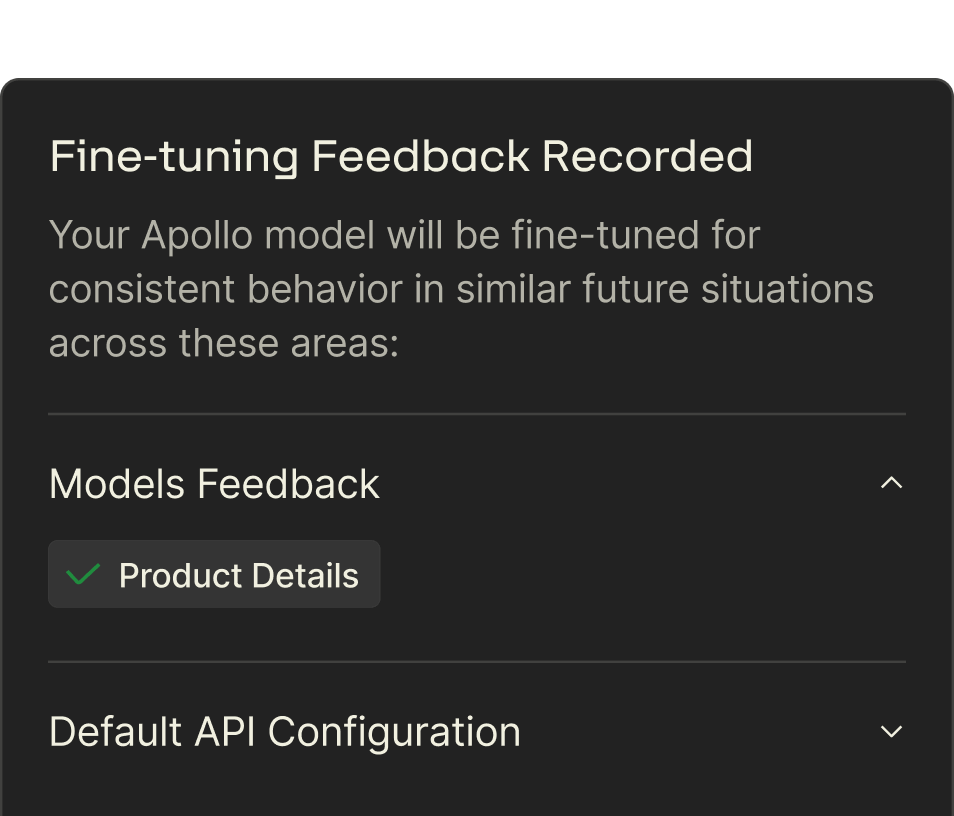Expand the Default API Configuration chevron
Screen dimensions: 954x816
coord(890,732)
